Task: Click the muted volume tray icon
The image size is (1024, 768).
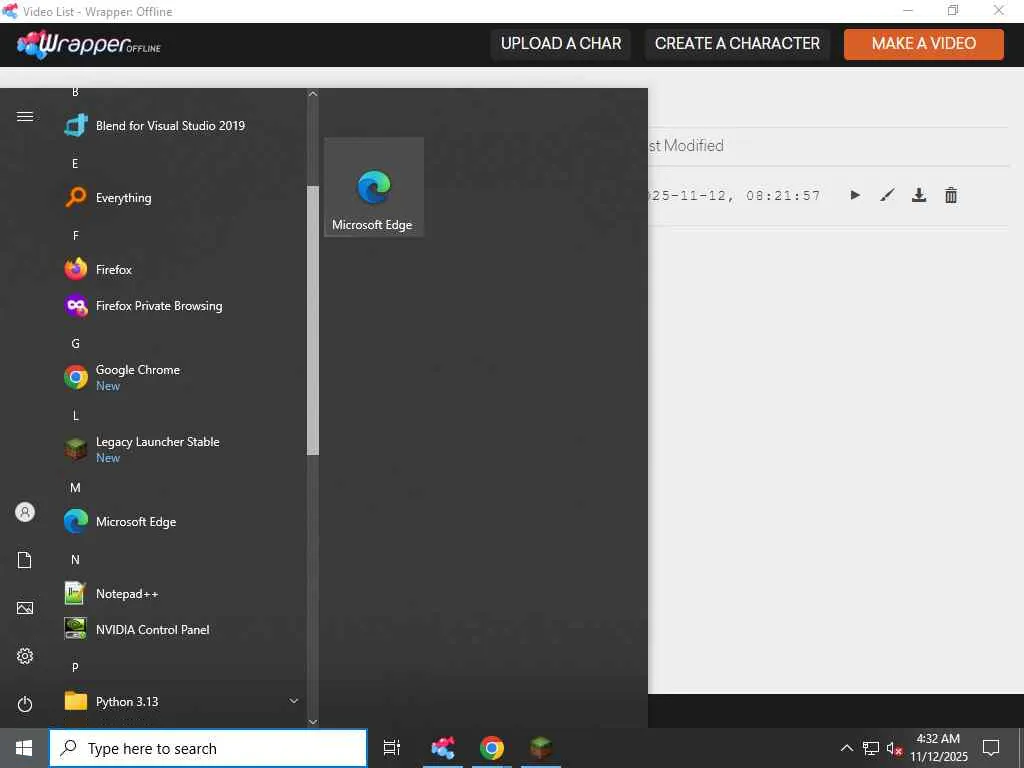Action: 894,748
